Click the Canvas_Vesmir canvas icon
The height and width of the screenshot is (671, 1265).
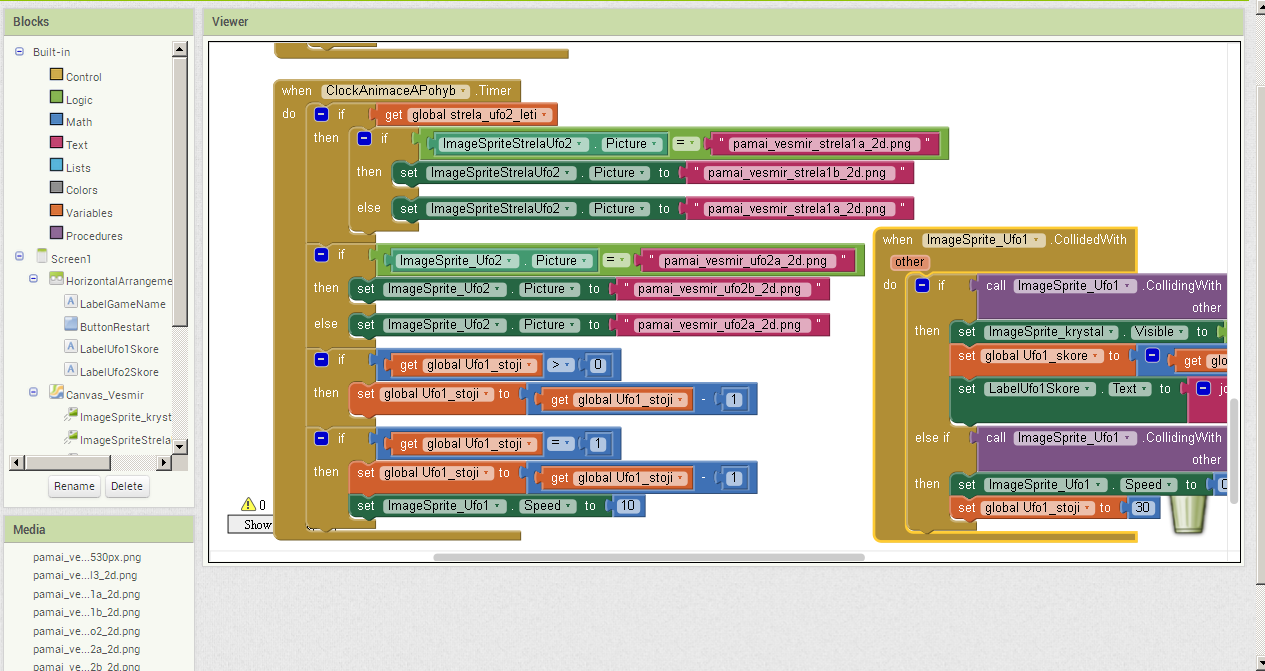pyautogui.click(x=56, y=393)
